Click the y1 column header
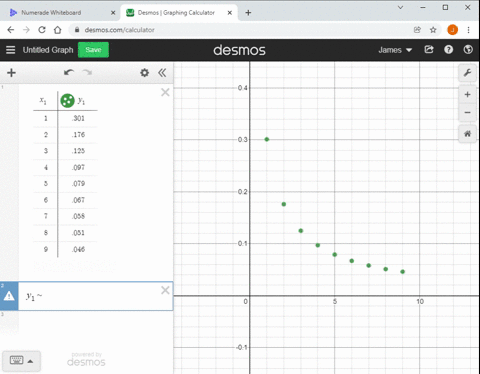The height and width of the screenshot is (374, 480). click(81, 100)
